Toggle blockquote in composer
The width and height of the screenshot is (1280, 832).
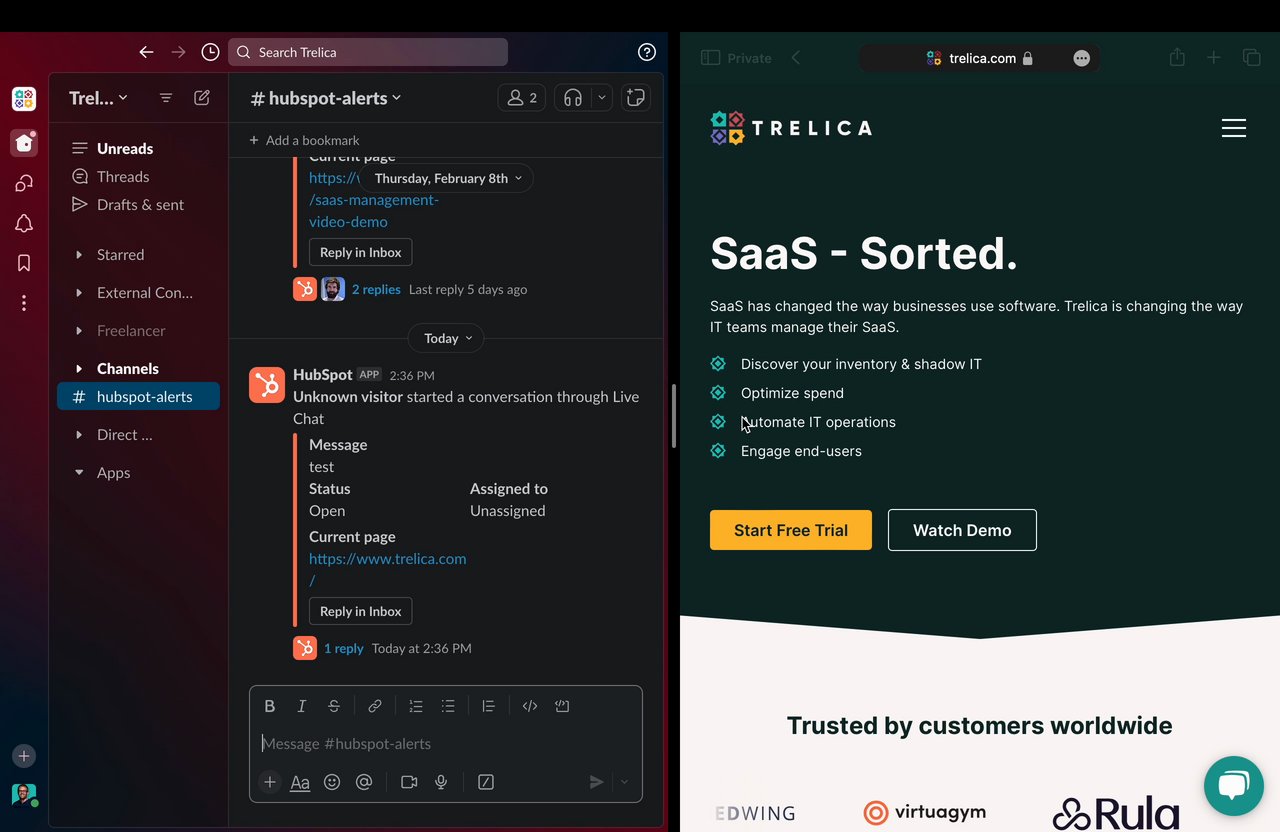[489, 706]
